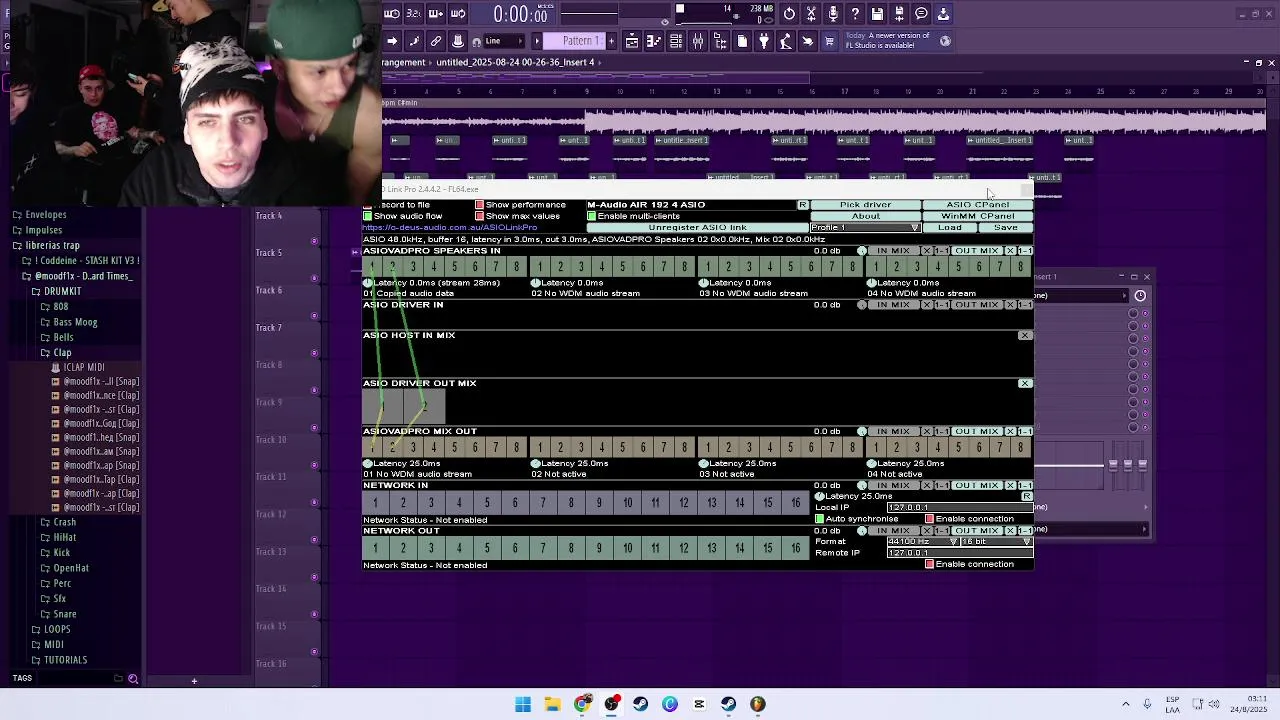This screenshot has width=1280, height=720.
Task: Select the 808 folder in browser
Action: pos(61,307)
